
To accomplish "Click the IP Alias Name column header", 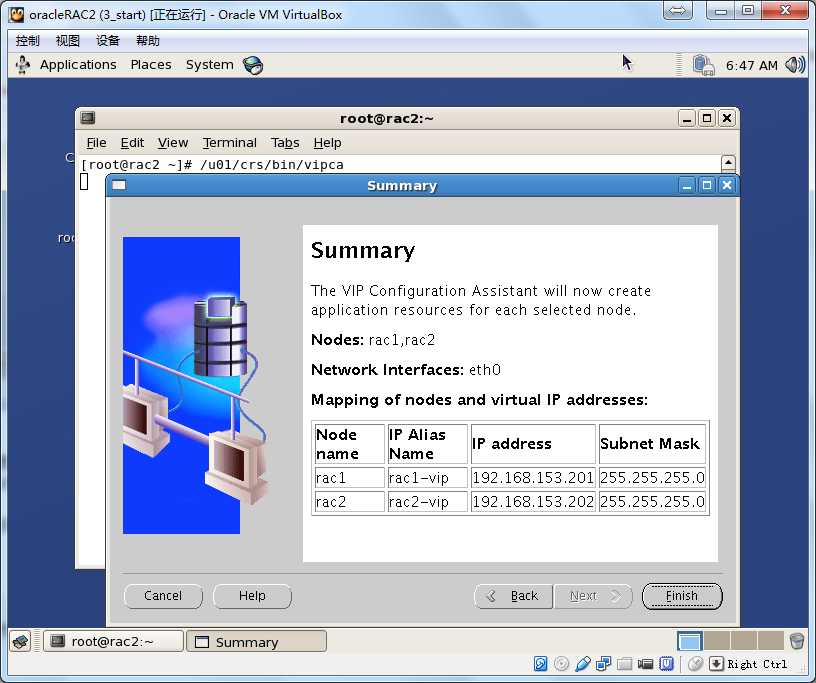I will 427,444.
